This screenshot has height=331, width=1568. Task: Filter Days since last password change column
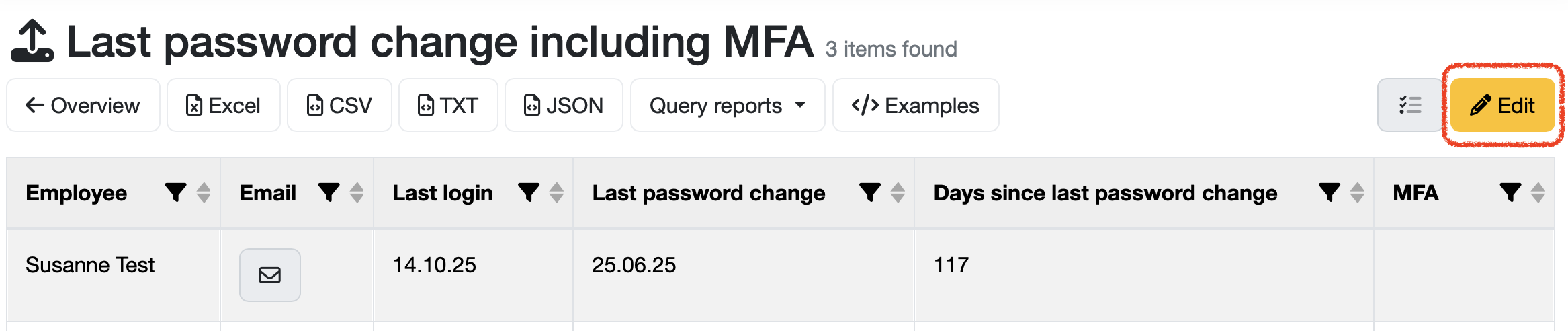click(1329, 193)
